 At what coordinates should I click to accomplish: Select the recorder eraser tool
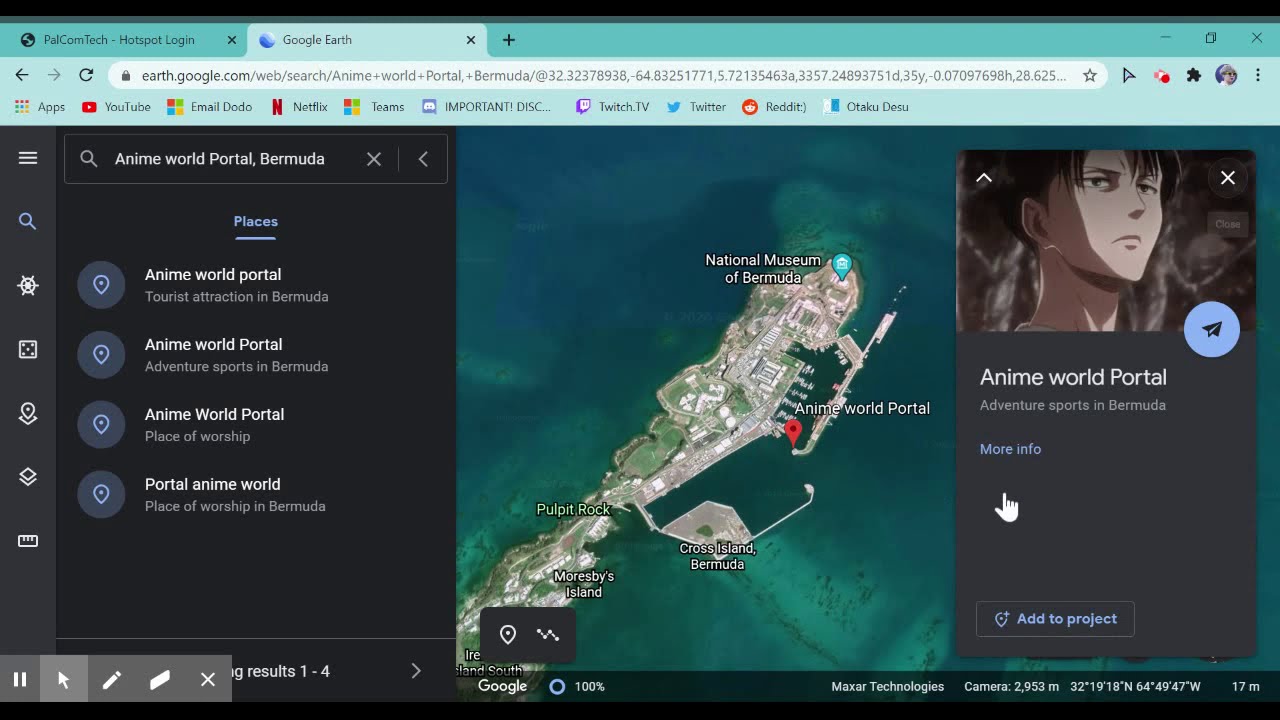(160, 680)
